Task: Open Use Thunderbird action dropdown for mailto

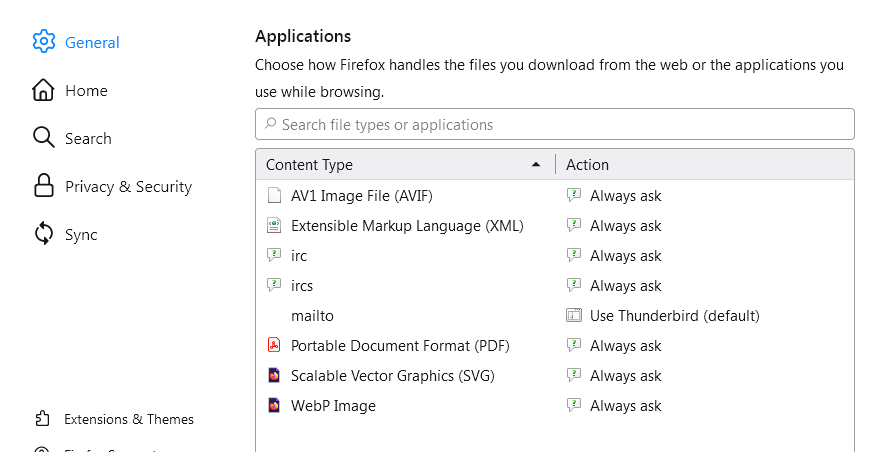Action: tap(704, 315)
